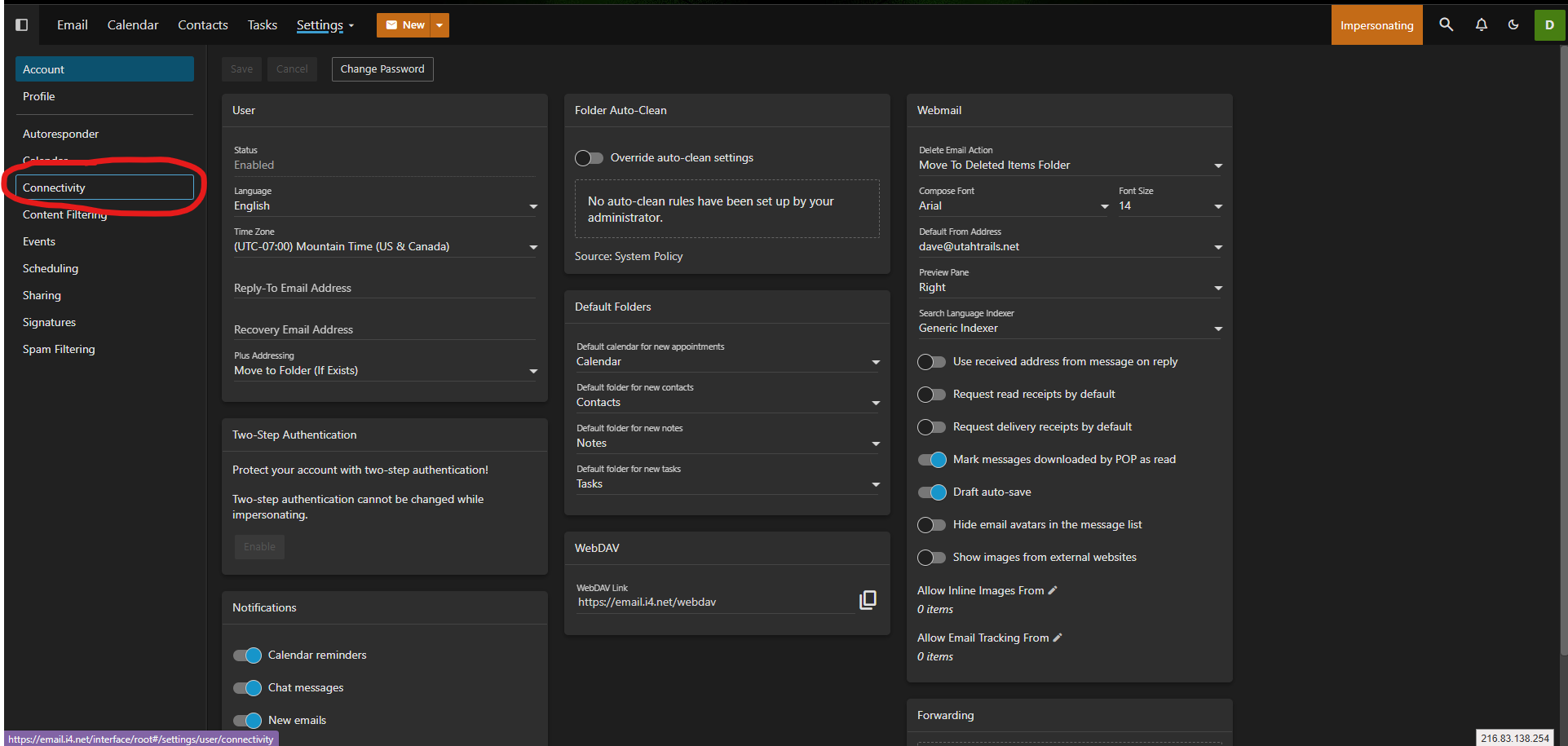This screenshot has width=1568, height=746.
Task: Click the Change Password button
Action: click(x=382, y=69)
